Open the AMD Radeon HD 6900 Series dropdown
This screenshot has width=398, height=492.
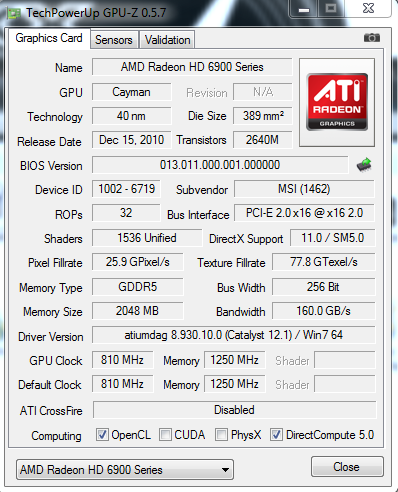coord(125,470)
